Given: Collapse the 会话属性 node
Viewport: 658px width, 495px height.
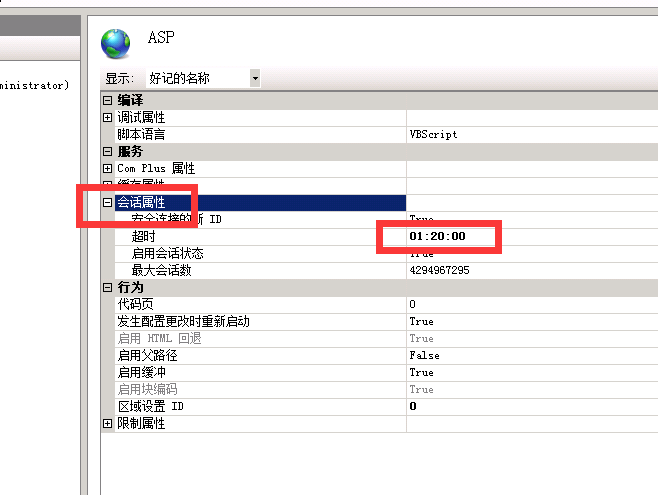Looking at the screenshot, I should pyautogui.click(x=107, y=203).
